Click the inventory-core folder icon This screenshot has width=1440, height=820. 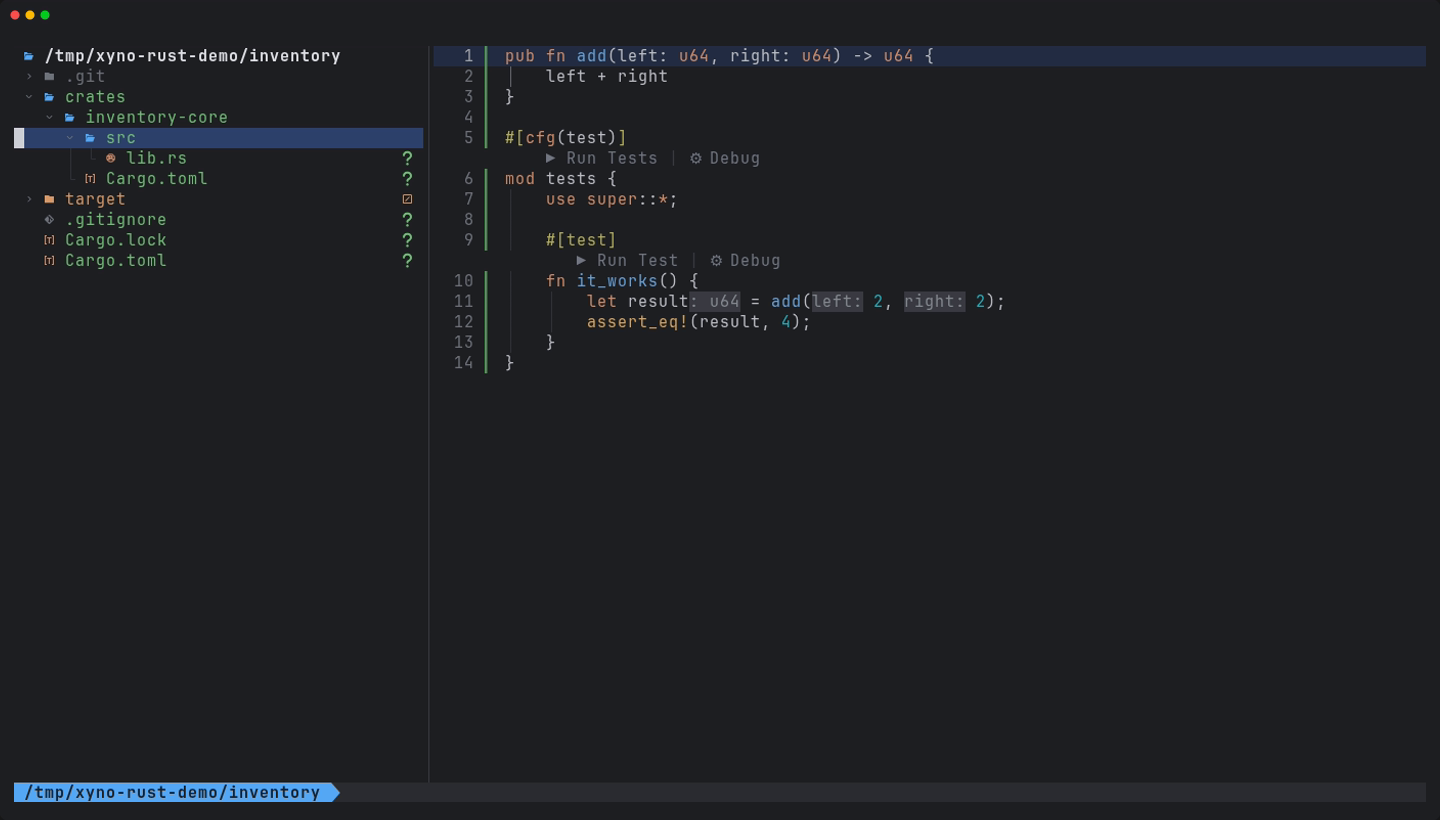pos(70,117)
